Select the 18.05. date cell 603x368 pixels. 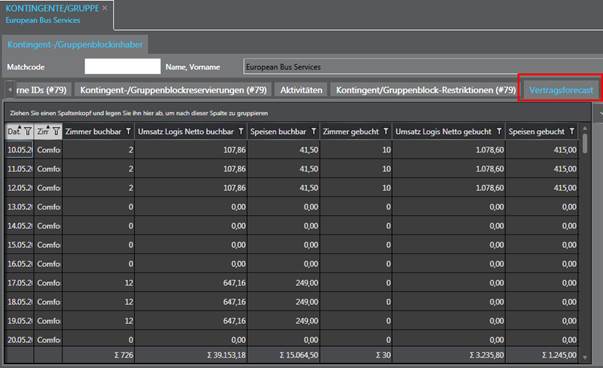tap(20, 302)
